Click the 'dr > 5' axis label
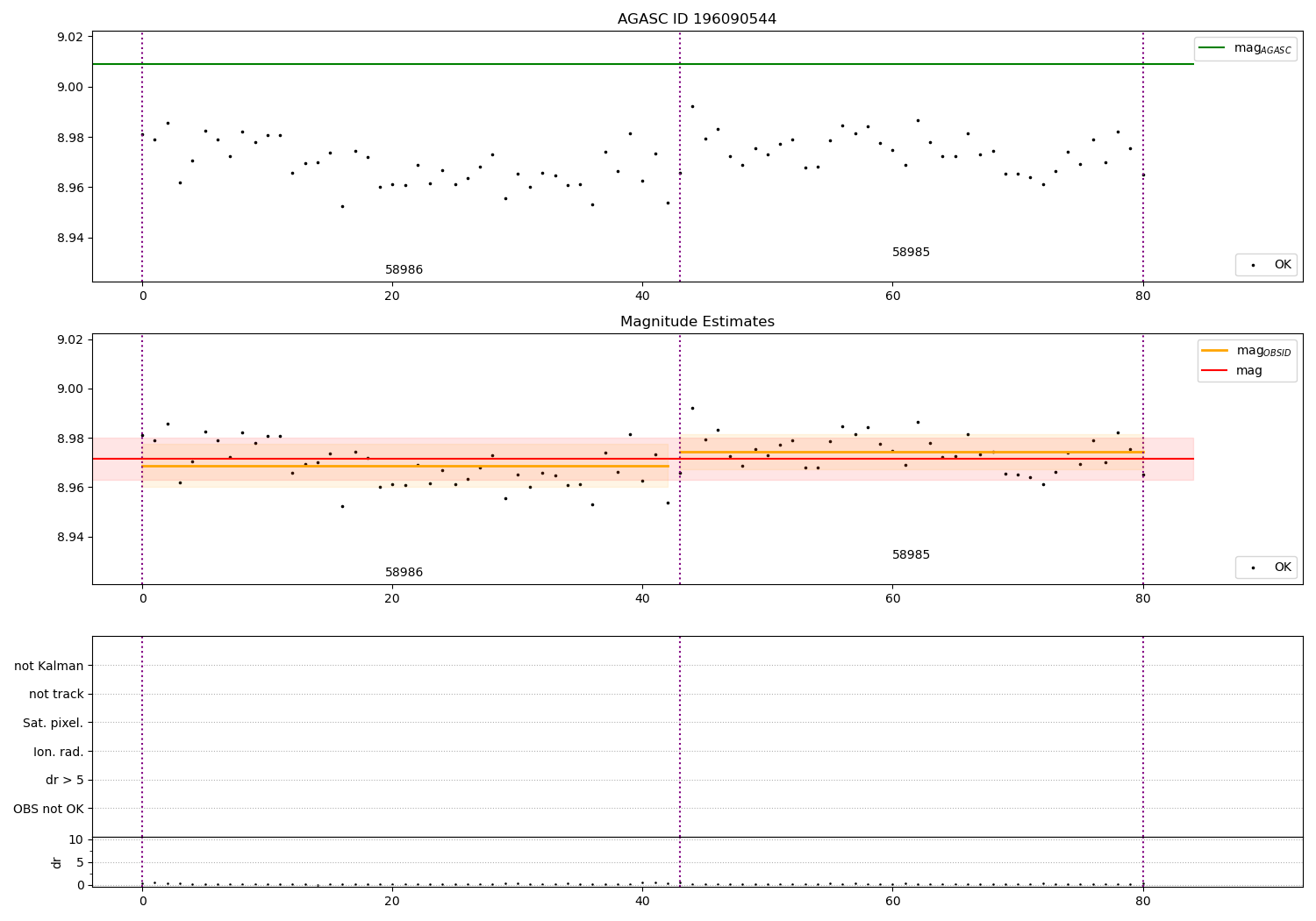The width and height of the screenshot is (1316, 921). click(x=65, y=780)
